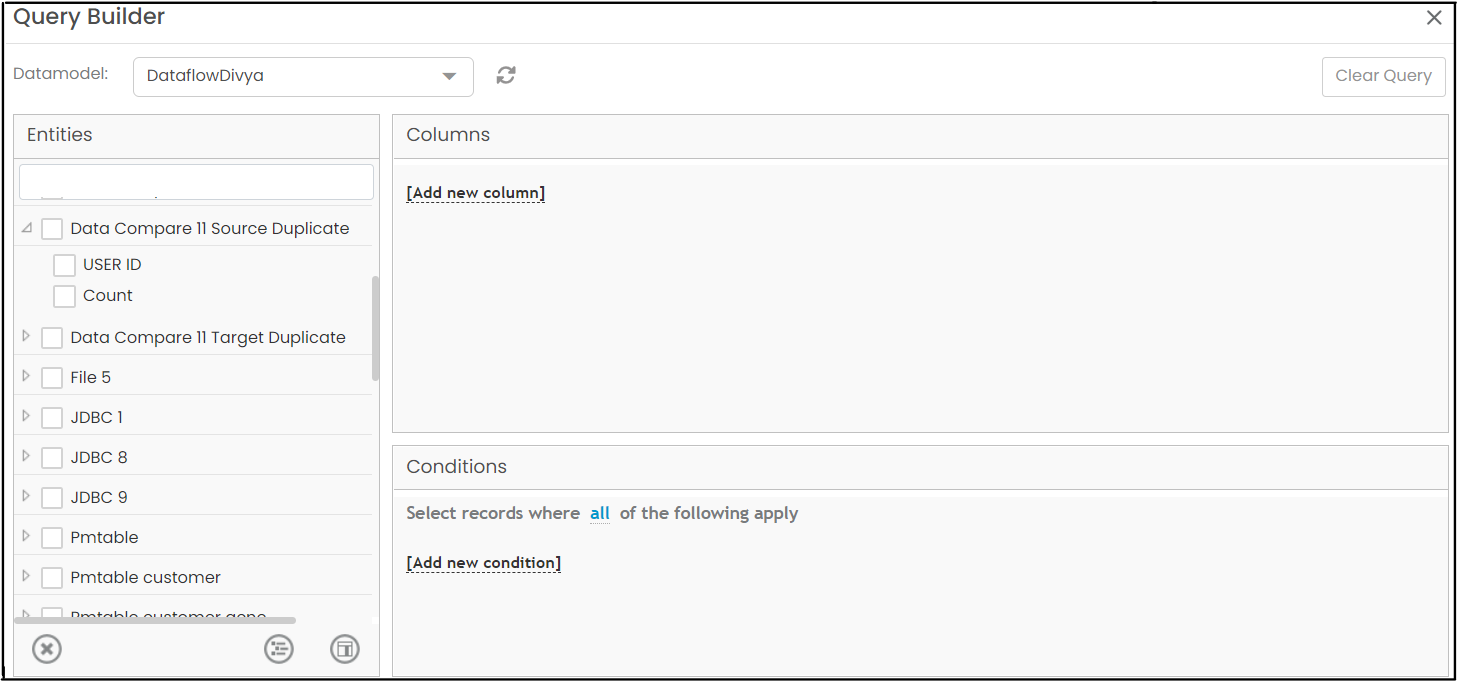Click the layout panel icon at entities bottom

345,649
